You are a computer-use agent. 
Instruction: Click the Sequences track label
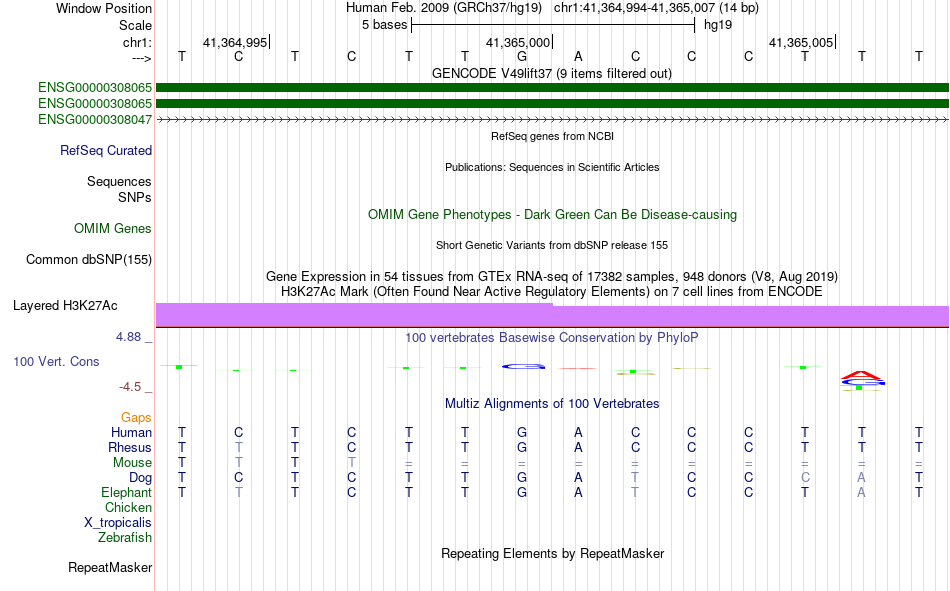119,181
